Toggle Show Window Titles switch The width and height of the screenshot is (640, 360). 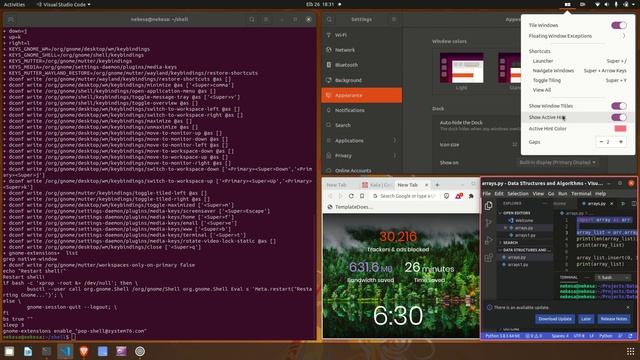[x=619, y=106]
